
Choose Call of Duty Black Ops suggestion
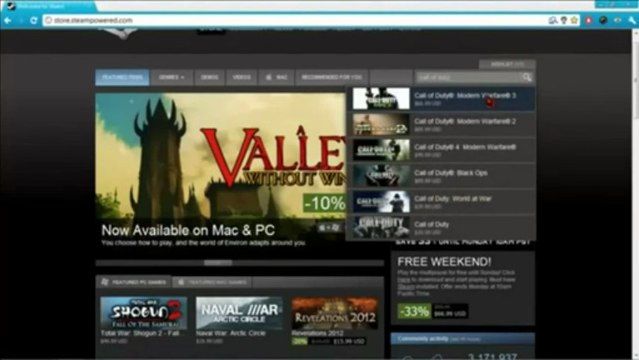click(441, 176)
